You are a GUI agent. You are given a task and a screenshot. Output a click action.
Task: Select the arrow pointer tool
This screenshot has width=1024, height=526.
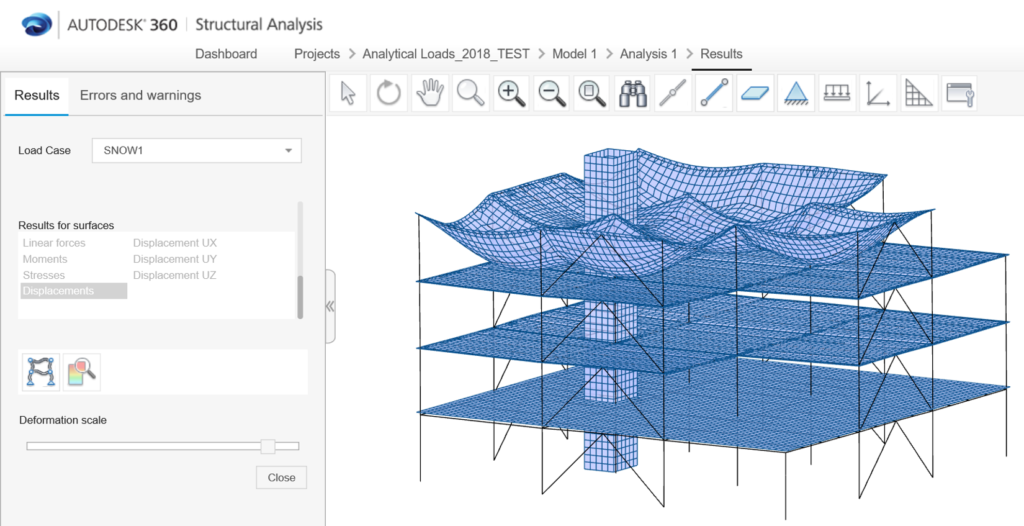[348, 94]
